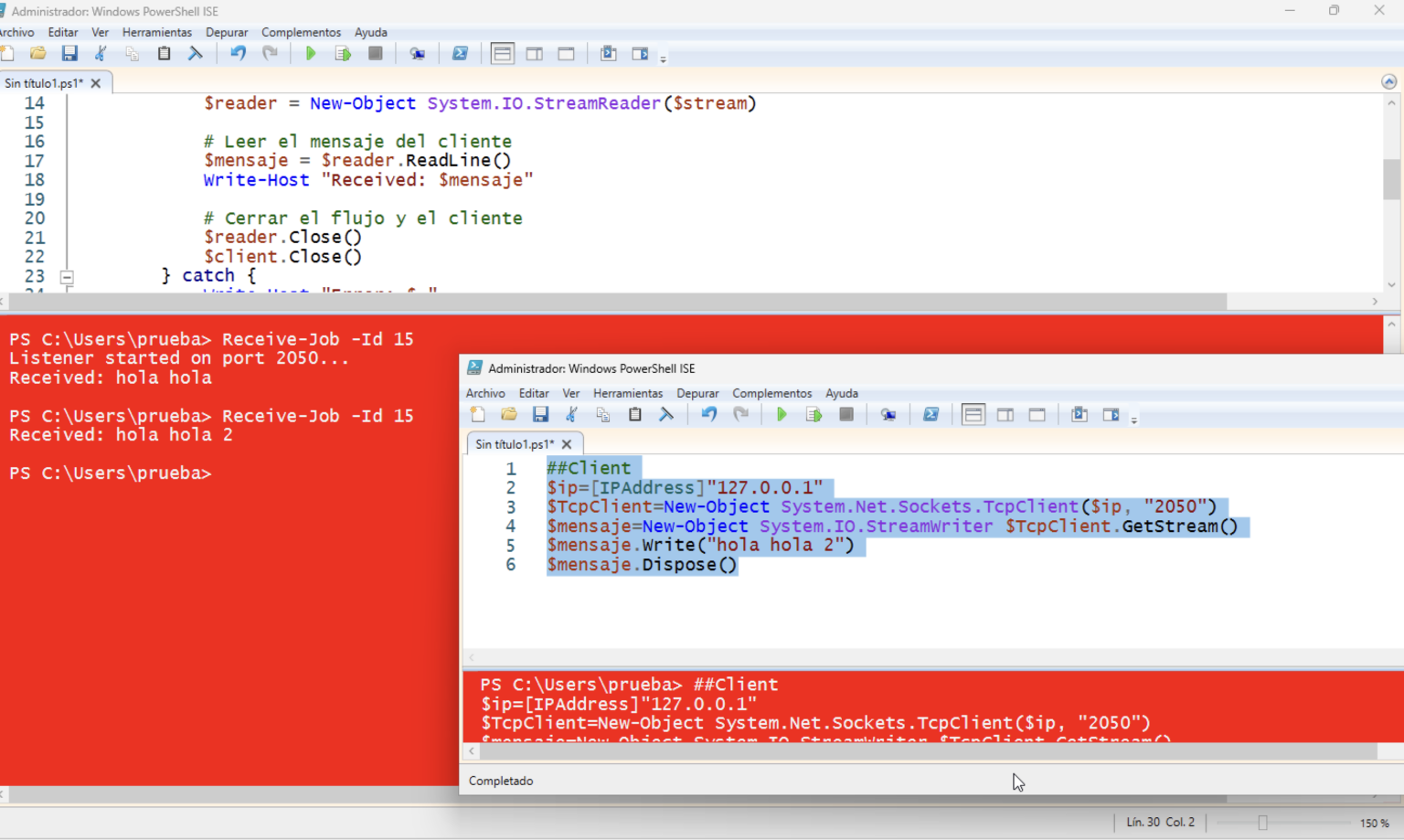Select Show Script Pane Maximized layout
Viewport: 1404px width, 840px height.
point(566,53)
